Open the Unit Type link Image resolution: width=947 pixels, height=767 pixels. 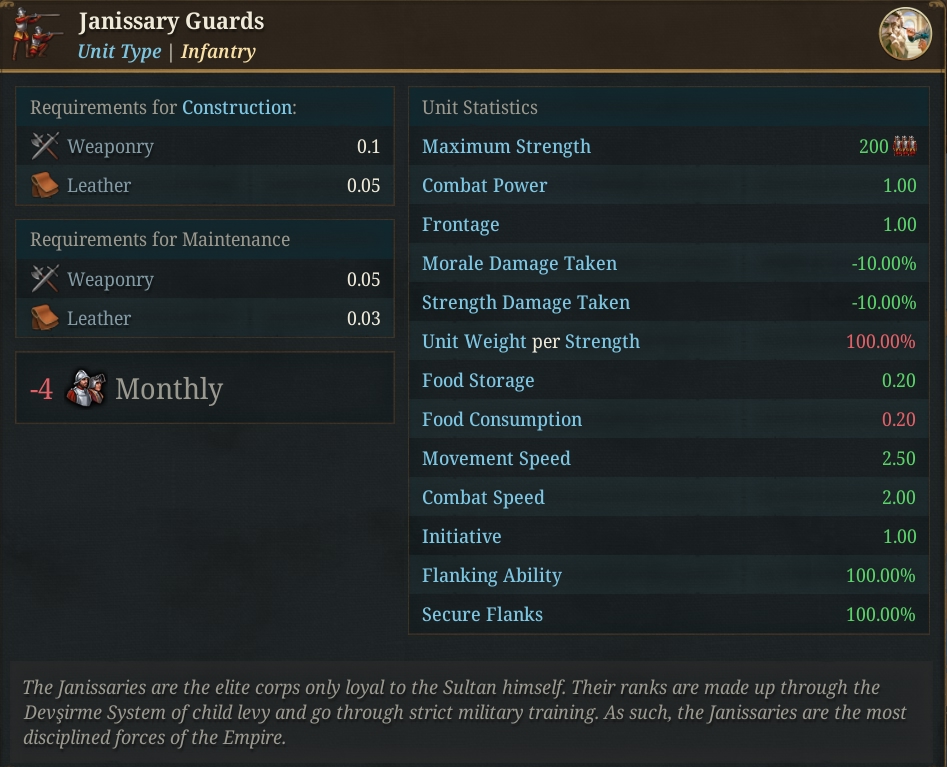[120, 51]
